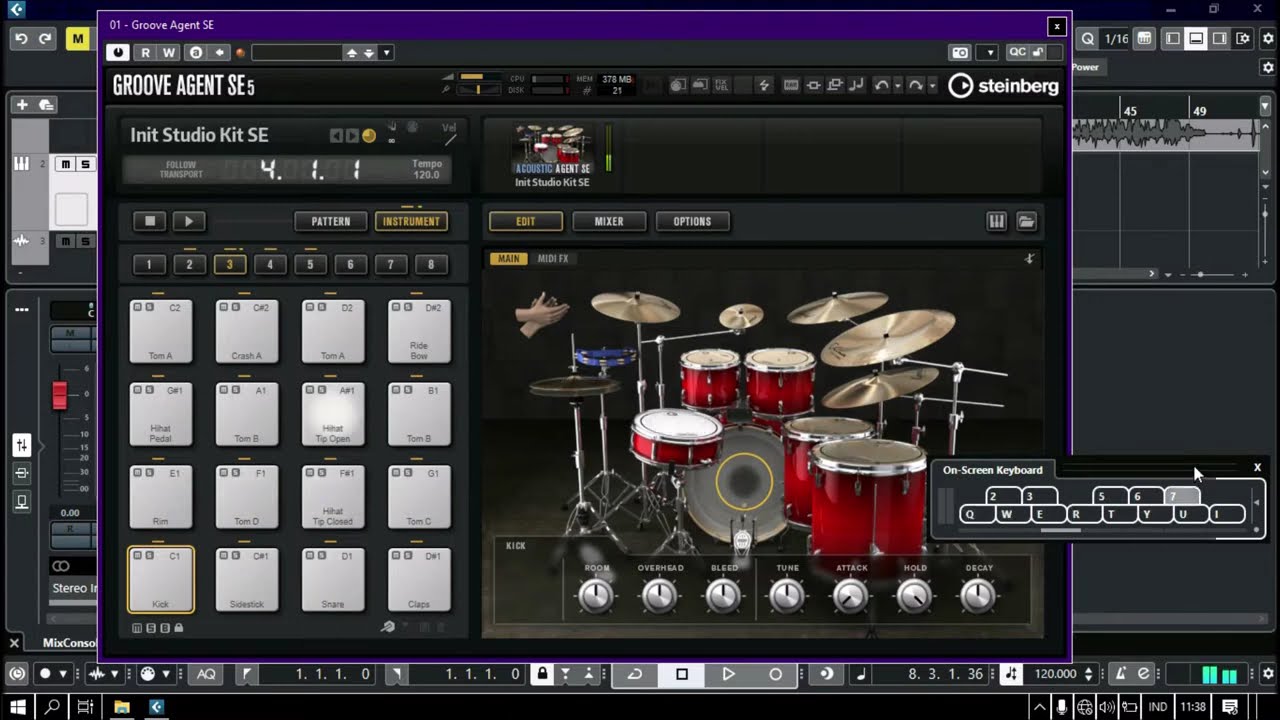
Task: Add a track with the plus button
Action: click(21, 105)
